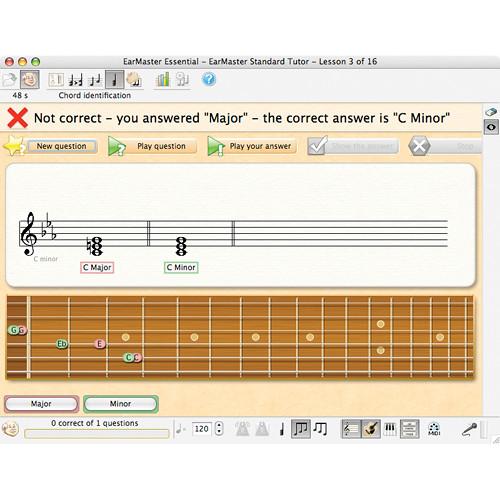Select the chord identification exercise icon

pyautogui.click(x=115, y=80)
